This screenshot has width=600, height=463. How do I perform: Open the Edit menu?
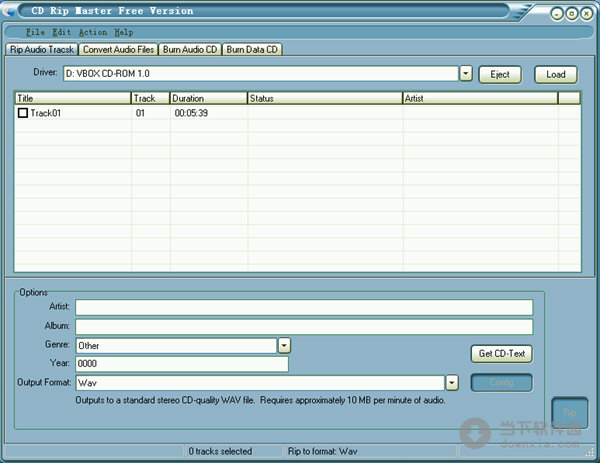coord(62,32)
